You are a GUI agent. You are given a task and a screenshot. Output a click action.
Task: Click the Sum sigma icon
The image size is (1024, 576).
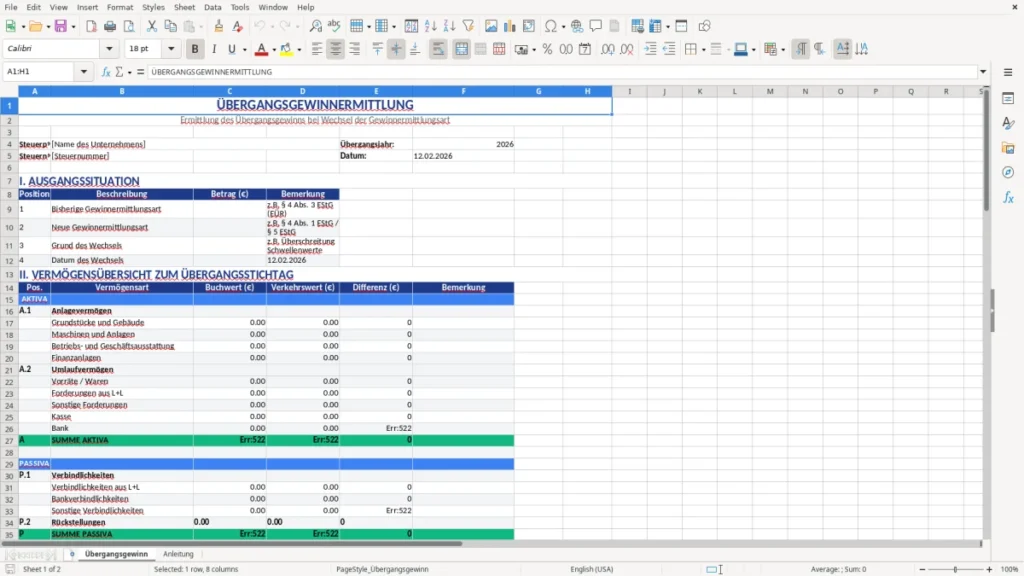click(119, 72)
